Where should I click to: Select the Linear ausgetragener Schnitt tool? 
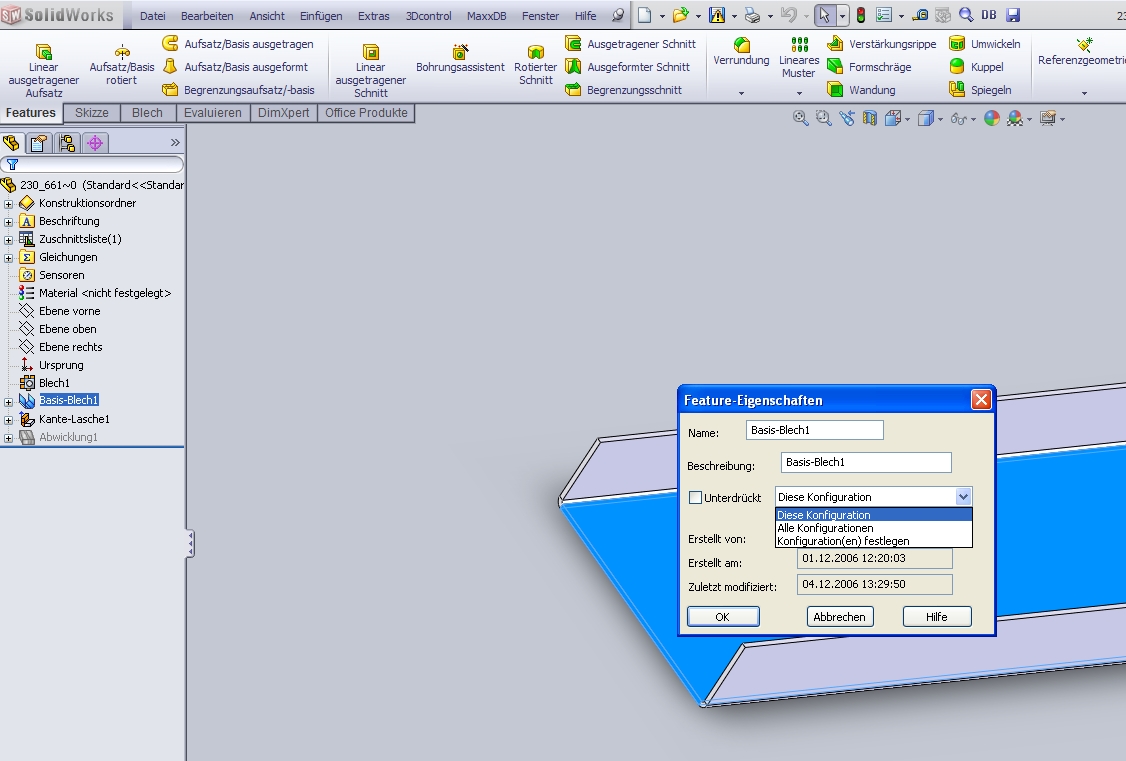point(371,70)
